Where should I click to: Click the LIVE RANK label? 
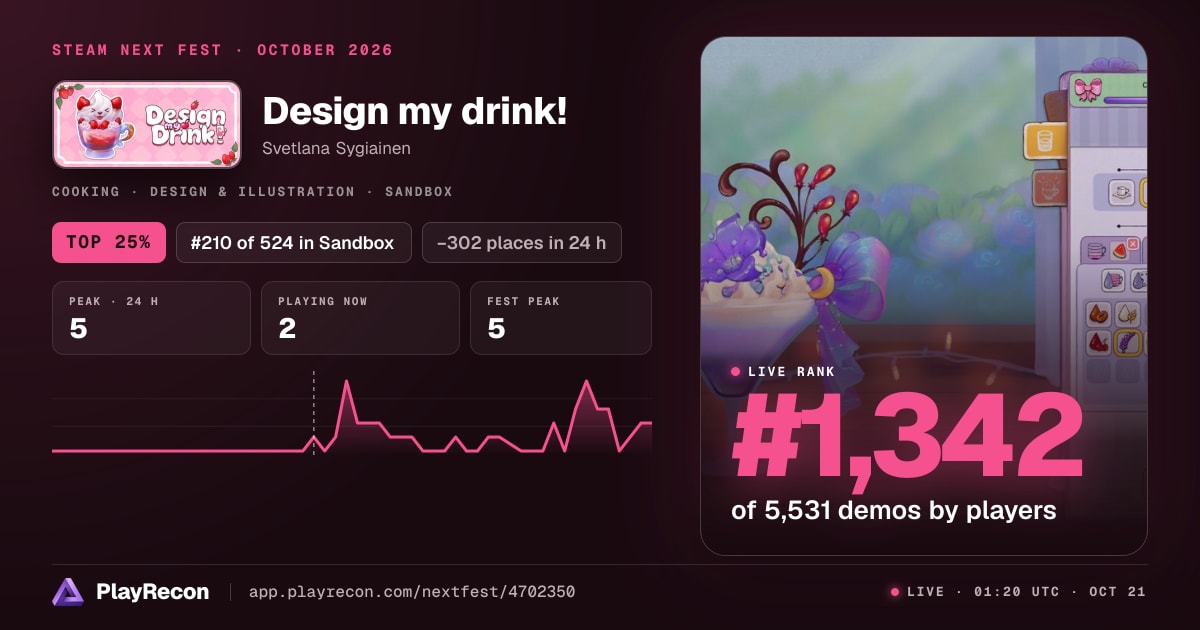tap(791, 371)
